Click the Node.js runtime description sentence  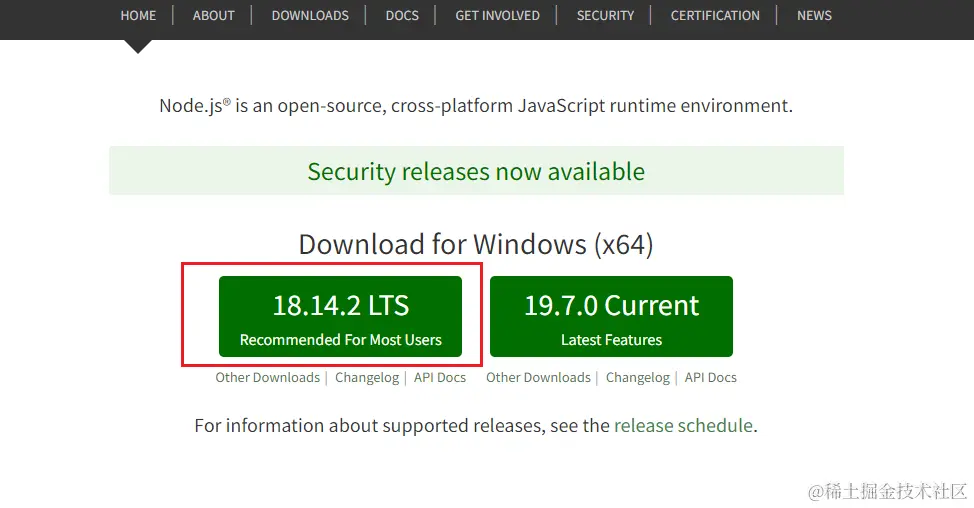point(476,106)
